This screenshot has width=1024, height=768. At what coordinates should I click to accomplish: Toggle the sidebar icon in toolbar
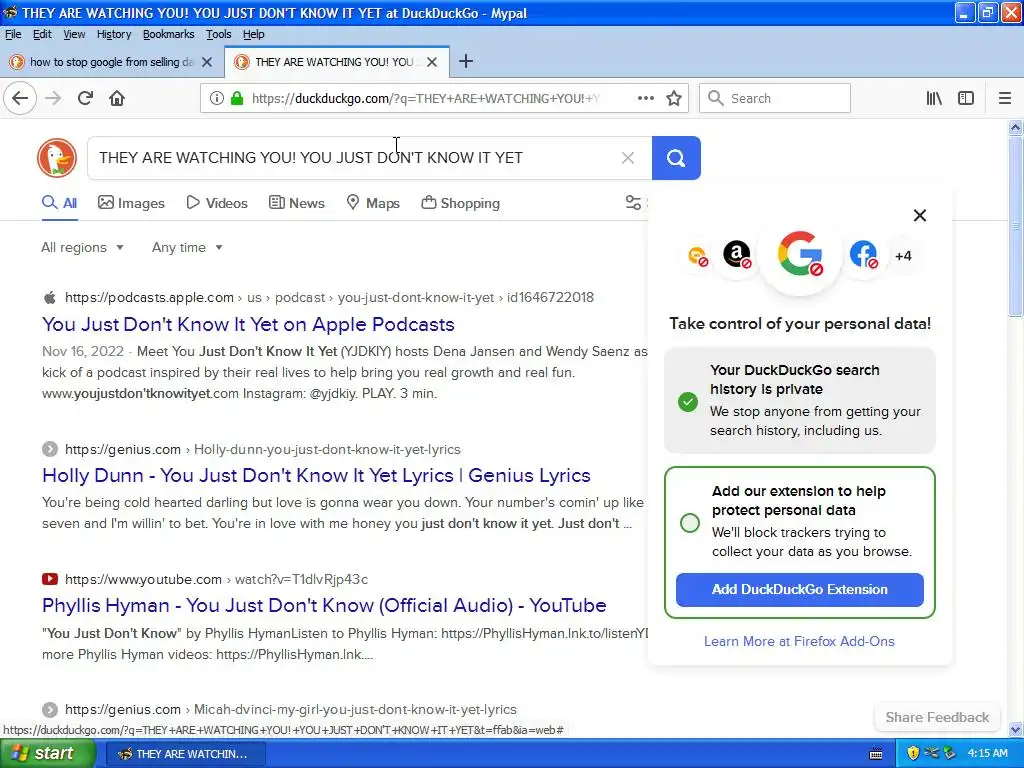966,99
